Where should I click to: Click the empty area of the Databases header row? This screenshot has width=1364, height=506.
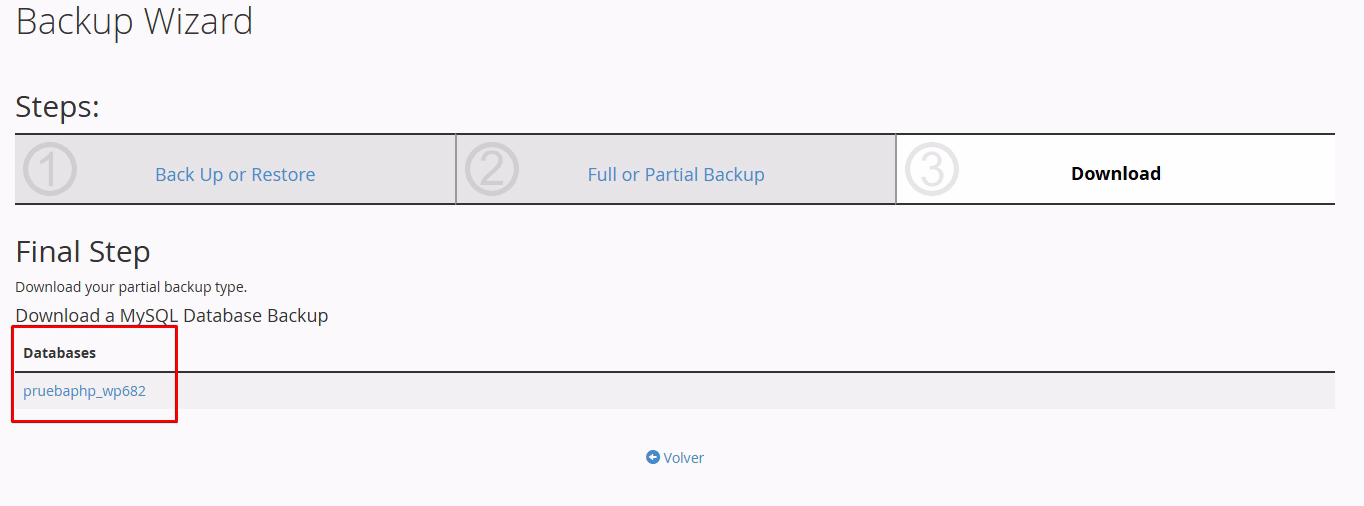coord(700,353)
